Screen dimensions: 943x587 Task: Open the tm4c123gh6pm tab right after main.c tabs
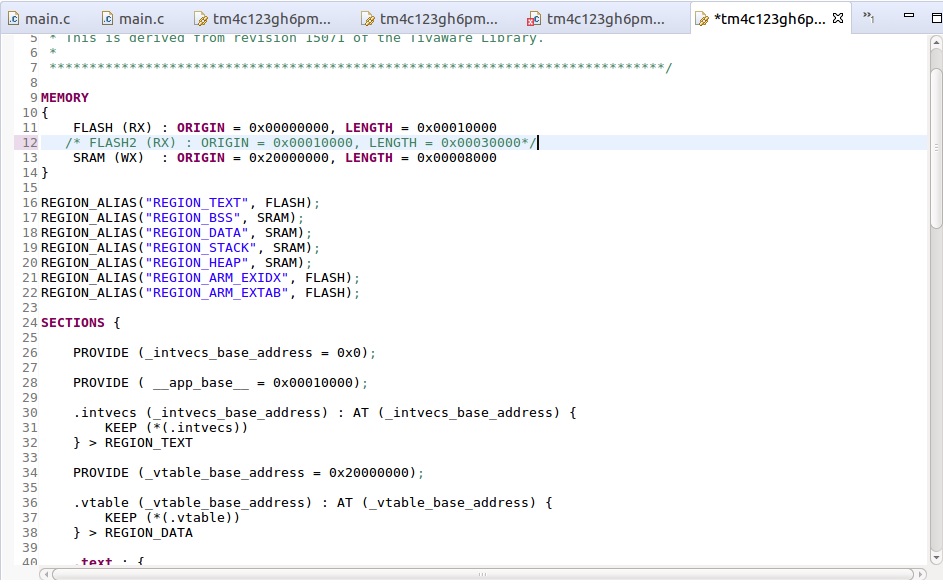[x=270, y=18]
